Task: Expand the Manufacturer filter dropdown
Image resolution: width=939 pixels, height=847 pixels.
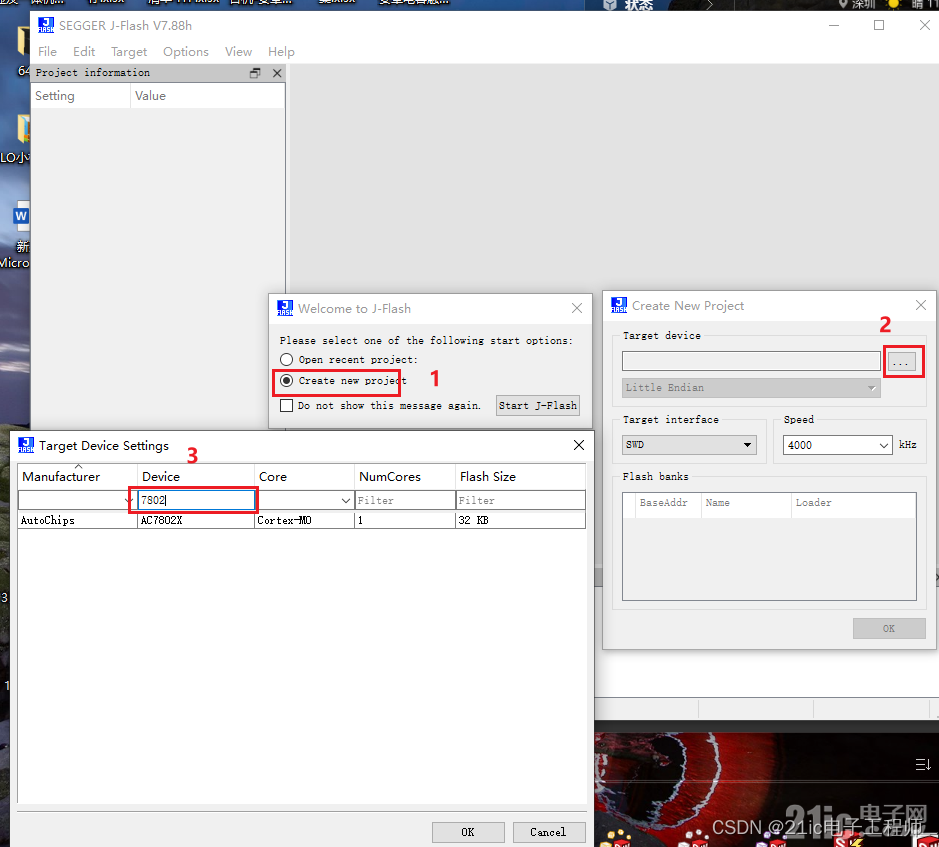Action: point(128,501)
